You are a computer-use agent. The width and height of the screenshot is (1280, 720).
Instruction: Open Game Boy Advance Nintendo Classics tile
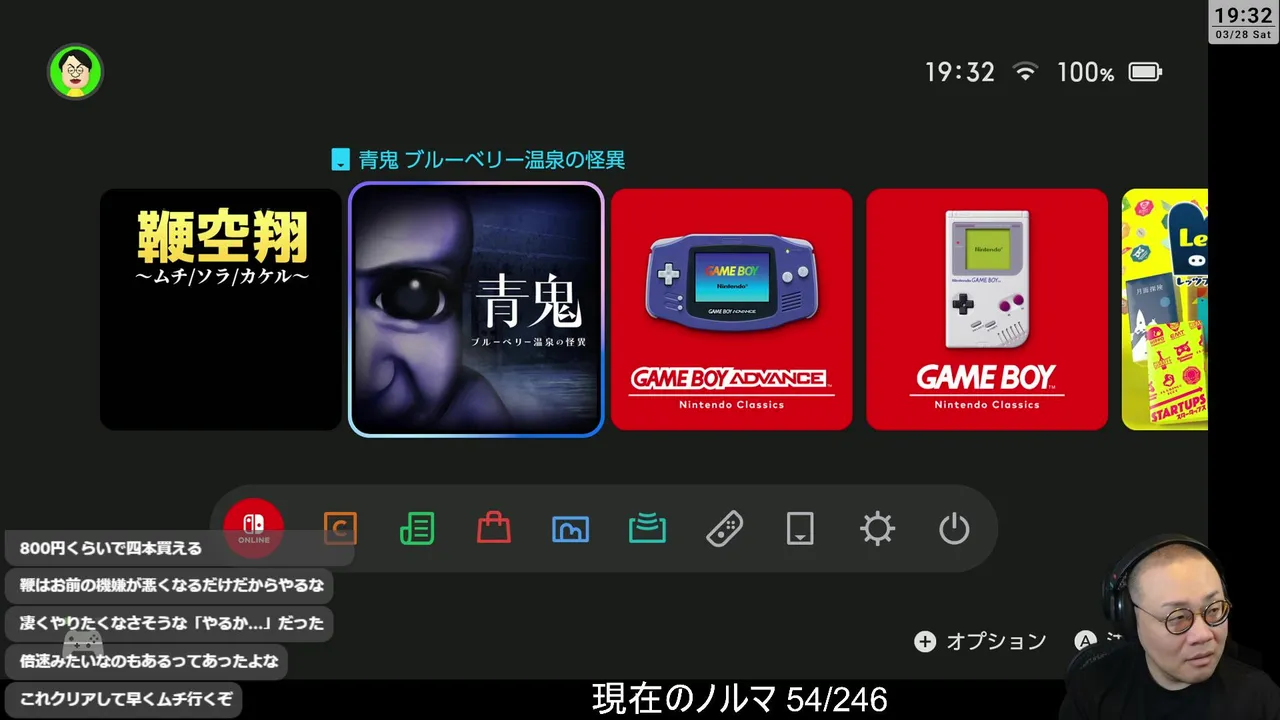tap(732, 309)
